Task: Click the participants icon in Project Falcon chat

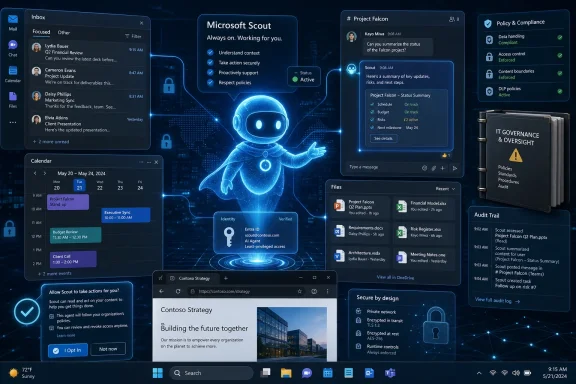Action: point(452,19)
